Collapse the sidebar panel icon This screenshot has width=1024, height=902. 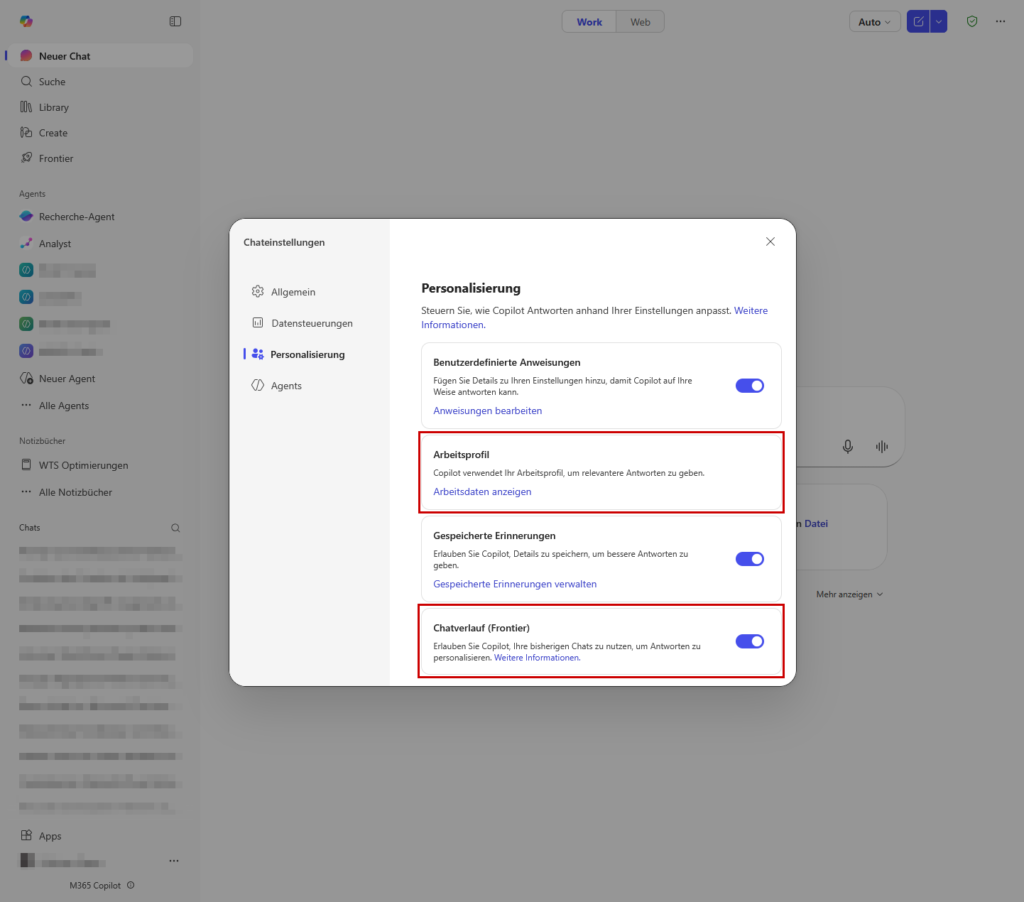point(175,21)
